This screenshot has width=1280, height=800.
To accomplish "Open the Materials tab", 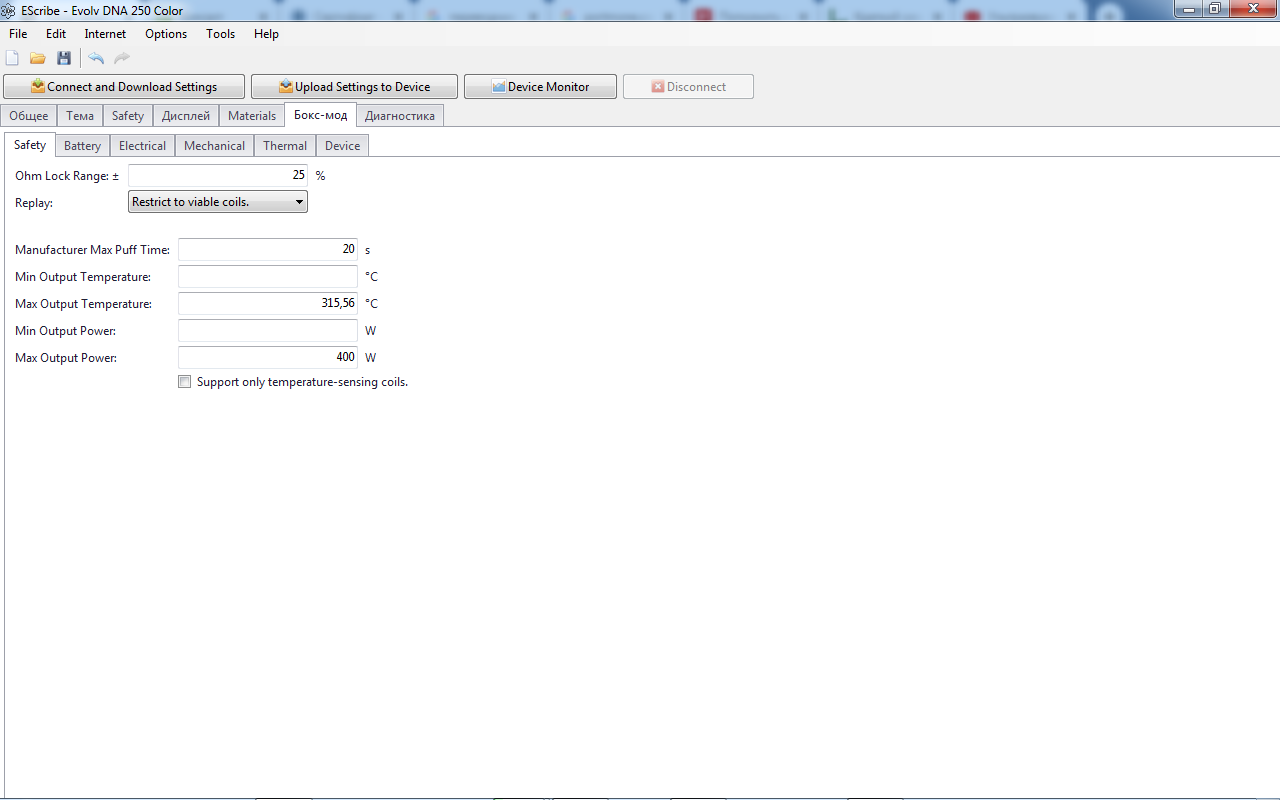I will click(x=251, y=116).
